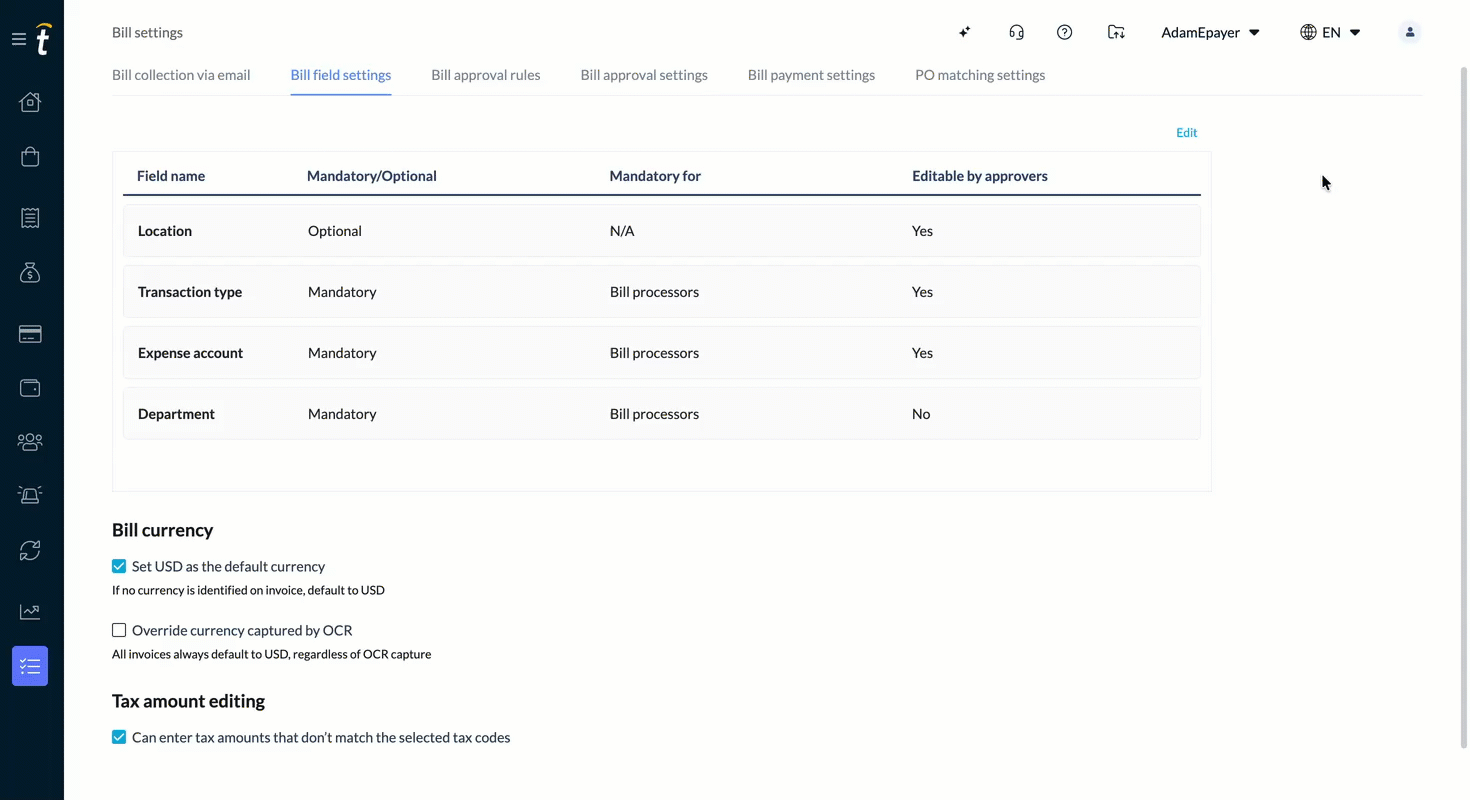Click Mandatory in the Department row

point(342,414)
